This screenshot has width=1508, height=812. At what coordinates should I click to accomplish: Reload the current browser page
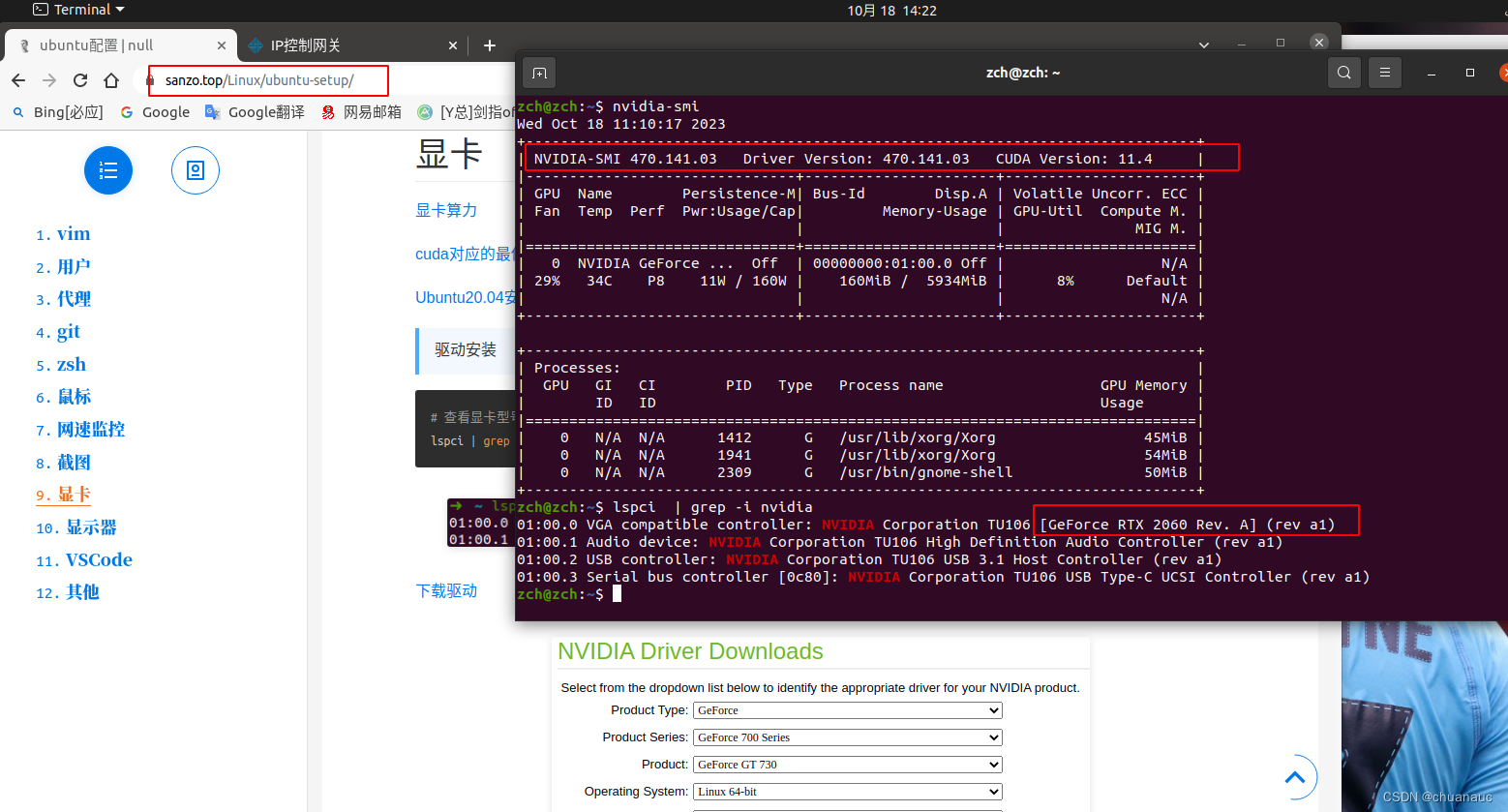click(80, 80)
